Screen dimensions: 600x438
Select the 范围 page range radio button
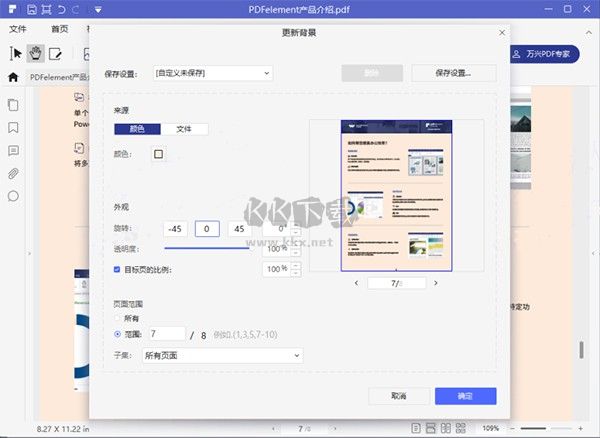[117, 334]
